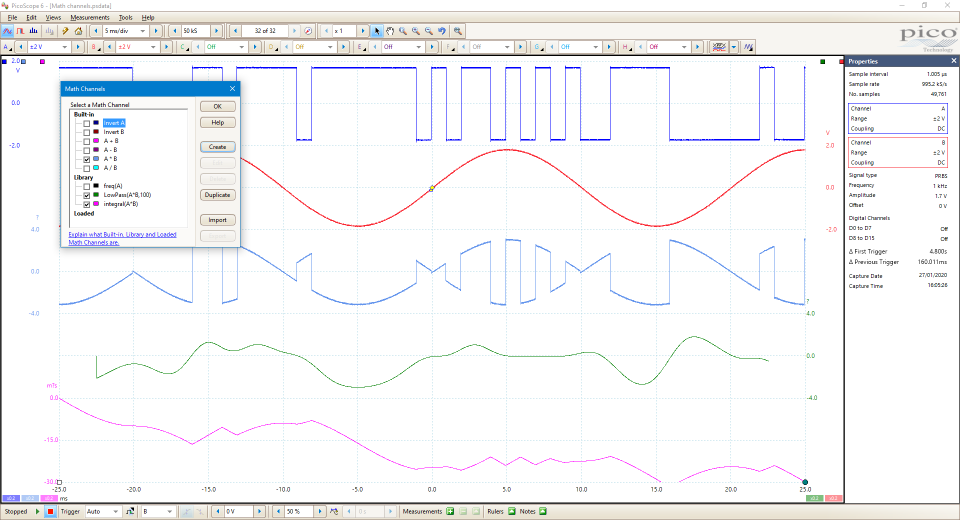Start capture with green play button
Image resolution: width=960 pixels, height=520 pixels.
point(37,511)
